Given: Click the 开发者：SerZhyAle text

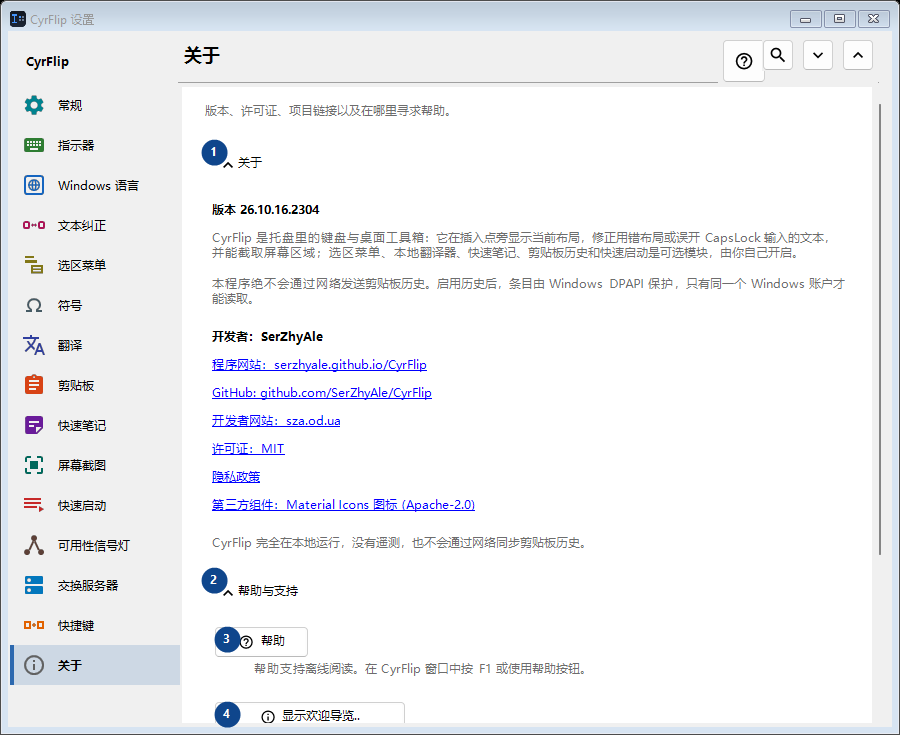Looking at the screenshot, I should pyautogui.click(x=267, y=337).
